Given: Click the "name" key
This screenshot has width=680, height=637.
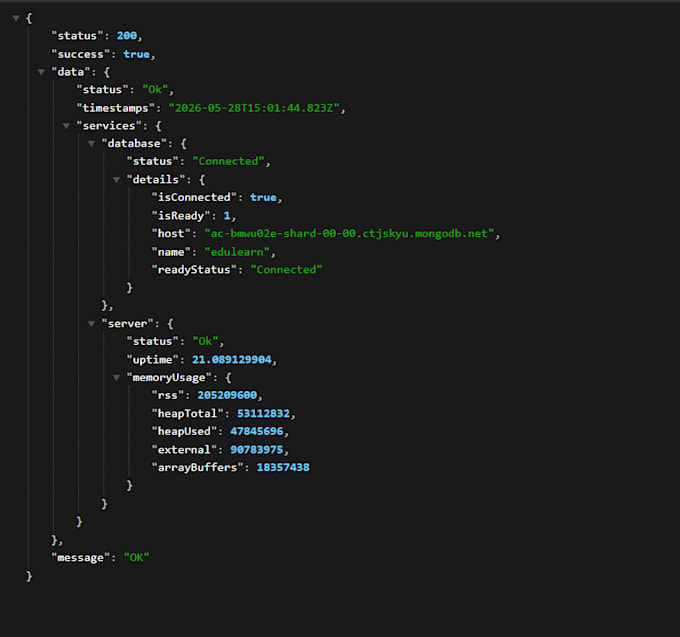Looking at the screenshot, I should (171, 252).
